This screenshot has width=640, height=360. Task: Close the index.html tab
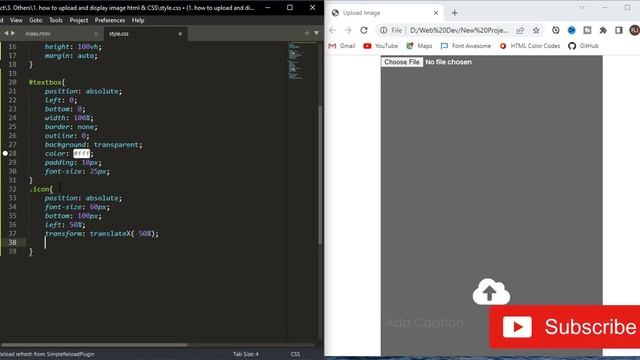96,34
